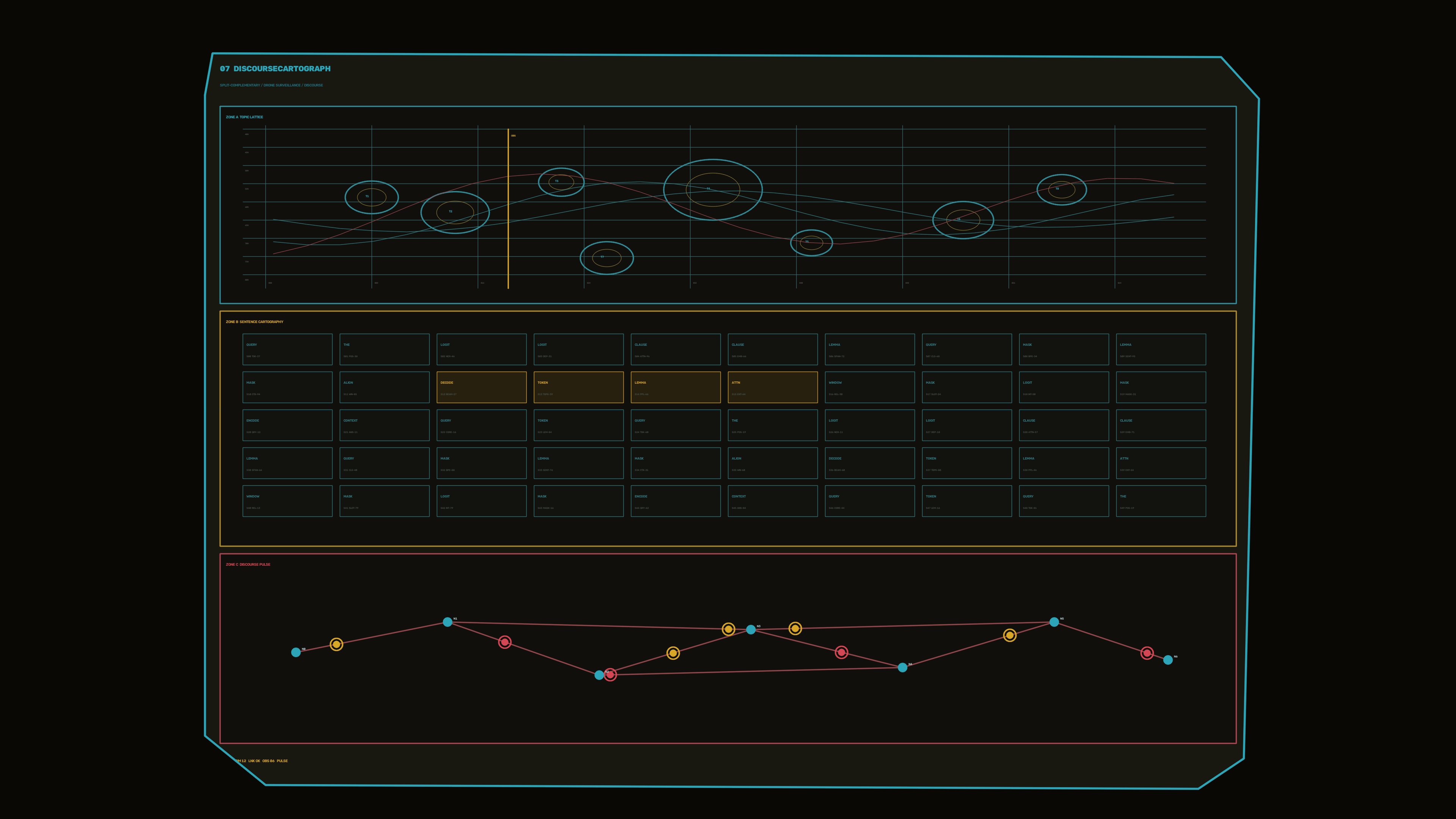Choose the T7 topic circle
The image size is (1456, 819).
[607, 258]
